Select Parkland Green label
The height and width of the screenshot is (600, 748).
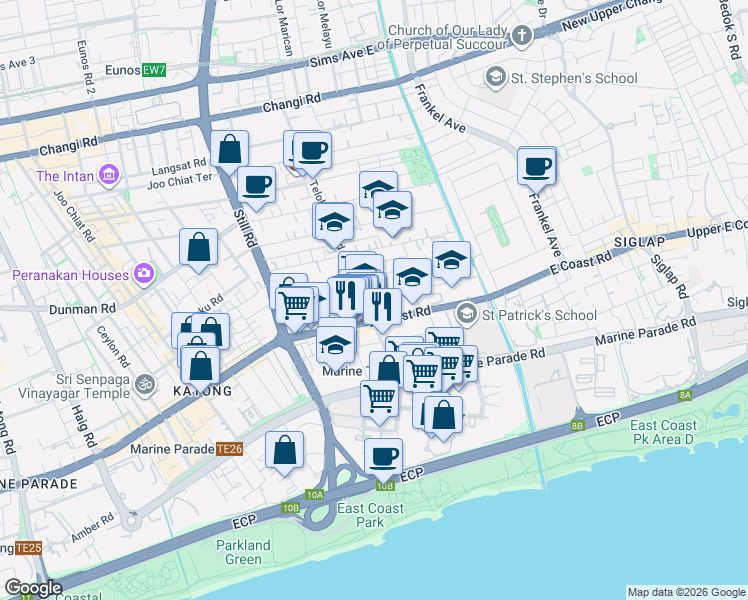pos(243,552)
